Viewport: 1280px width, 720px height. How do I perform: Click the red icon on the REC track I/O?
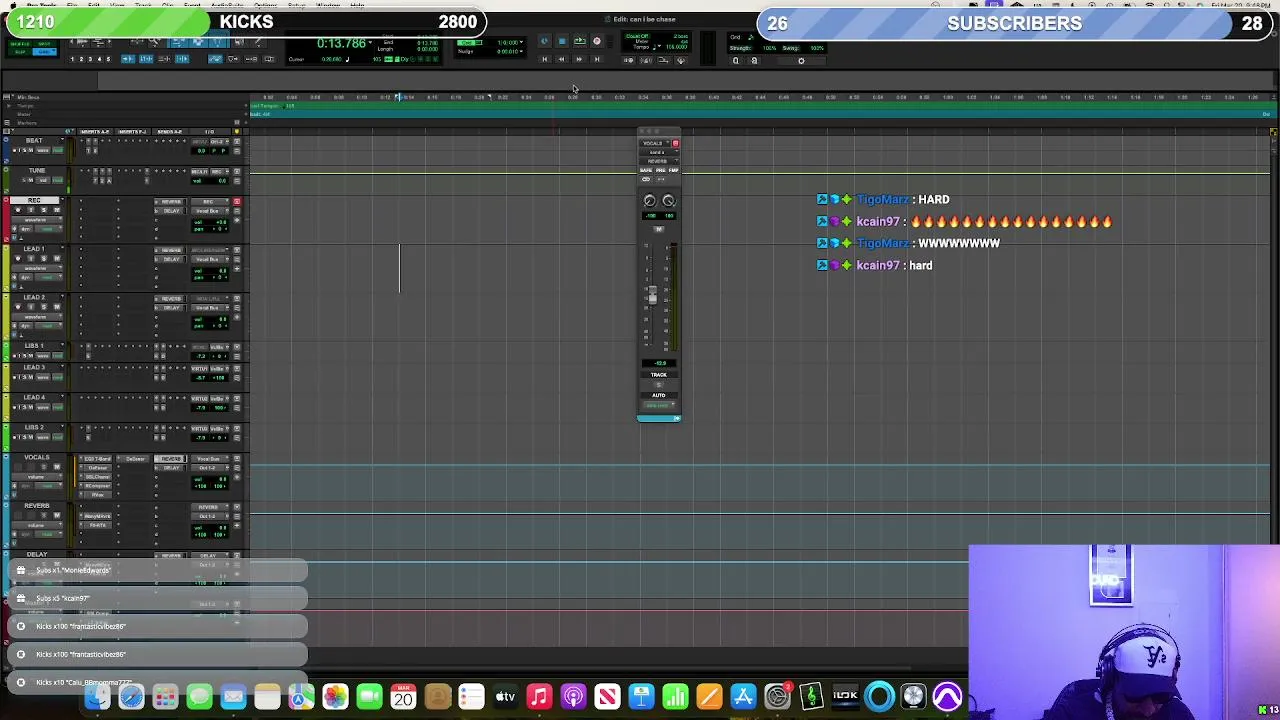(237, 201)
